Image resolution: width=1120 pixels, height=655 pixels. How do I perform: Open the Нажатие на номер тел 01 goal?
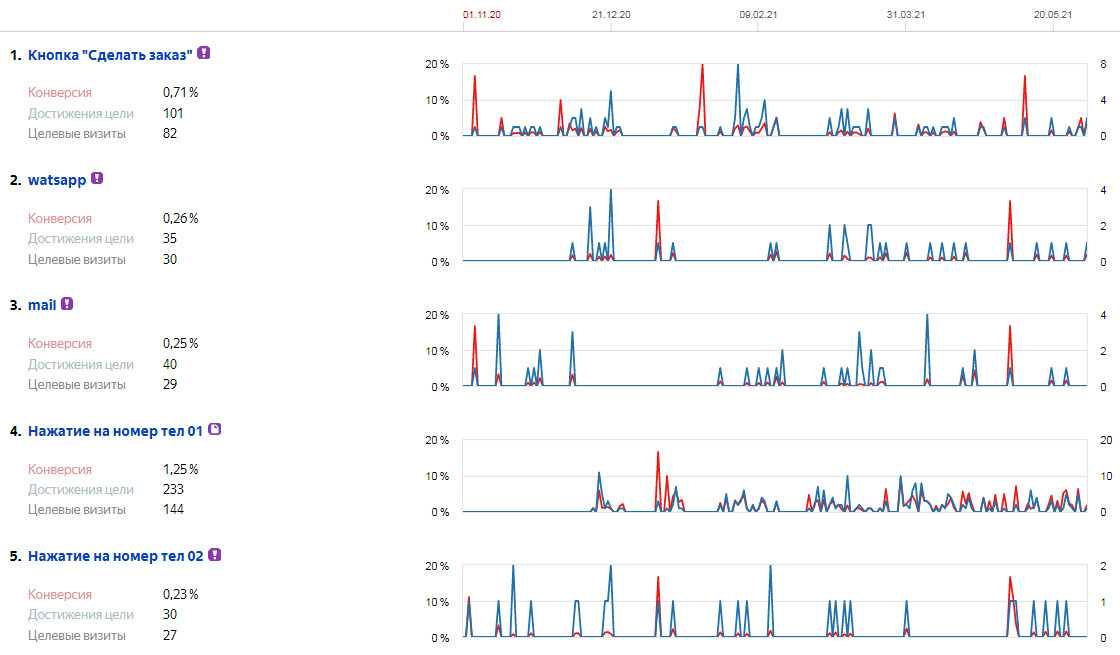pyautogui.click(x=116, y=431)
